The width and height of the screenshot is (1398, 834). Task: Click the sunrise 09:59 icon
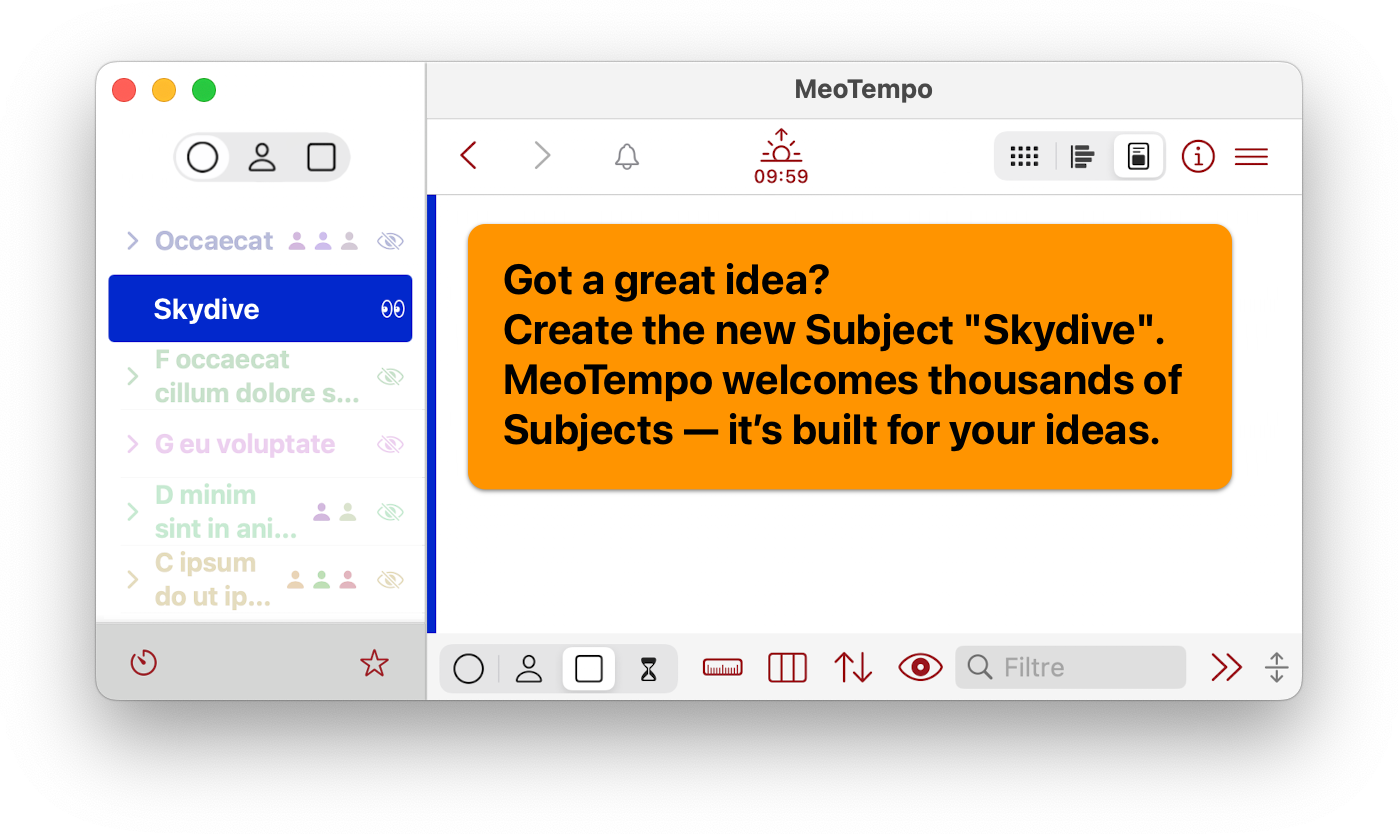coord(781,157)
